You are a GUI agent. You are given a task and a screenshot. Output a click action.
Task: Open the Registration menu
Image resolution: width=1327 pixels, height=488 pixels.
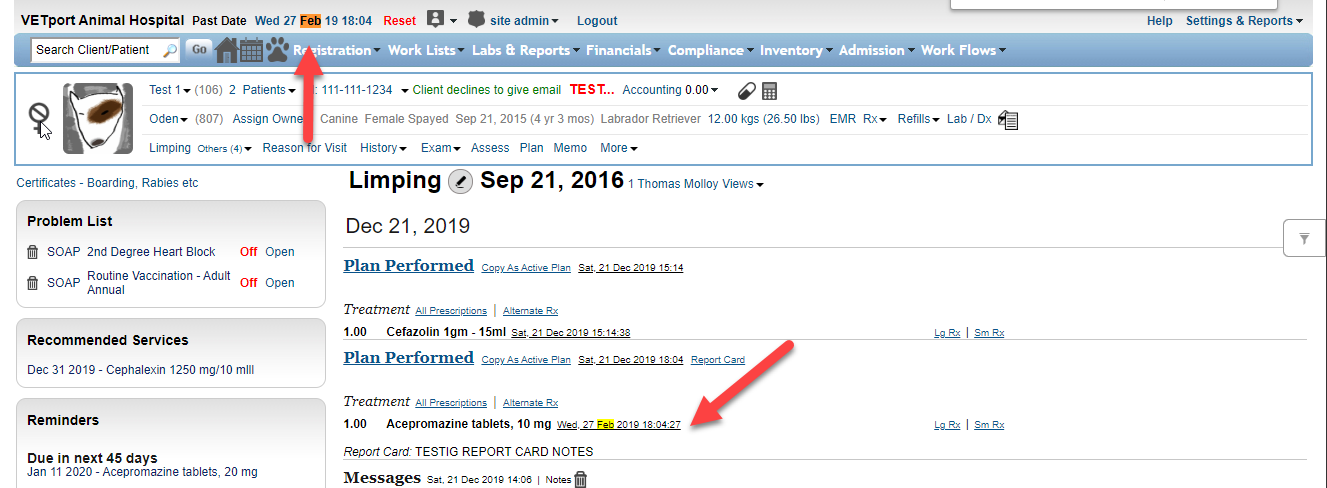pyautogui.click(x=336, y=50)
